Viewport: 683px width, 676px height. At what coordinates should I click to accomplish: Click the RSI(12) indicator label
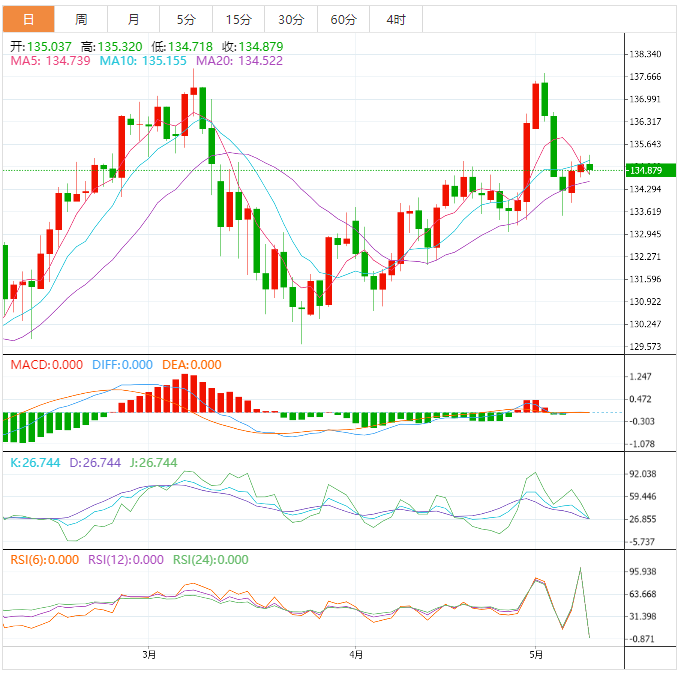(126, 560)
